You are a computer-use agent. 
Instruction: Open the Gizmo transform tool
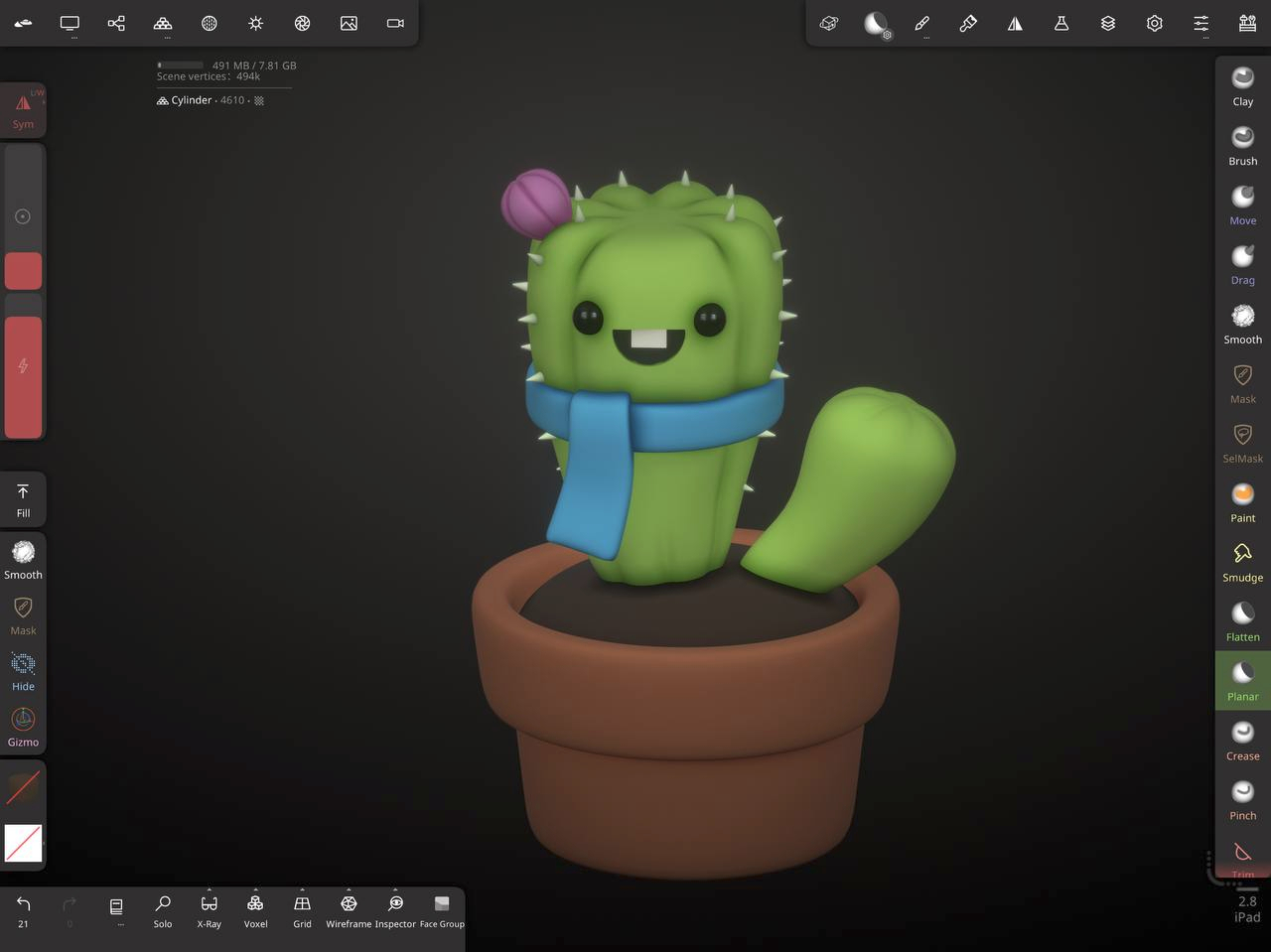point(23,726)
